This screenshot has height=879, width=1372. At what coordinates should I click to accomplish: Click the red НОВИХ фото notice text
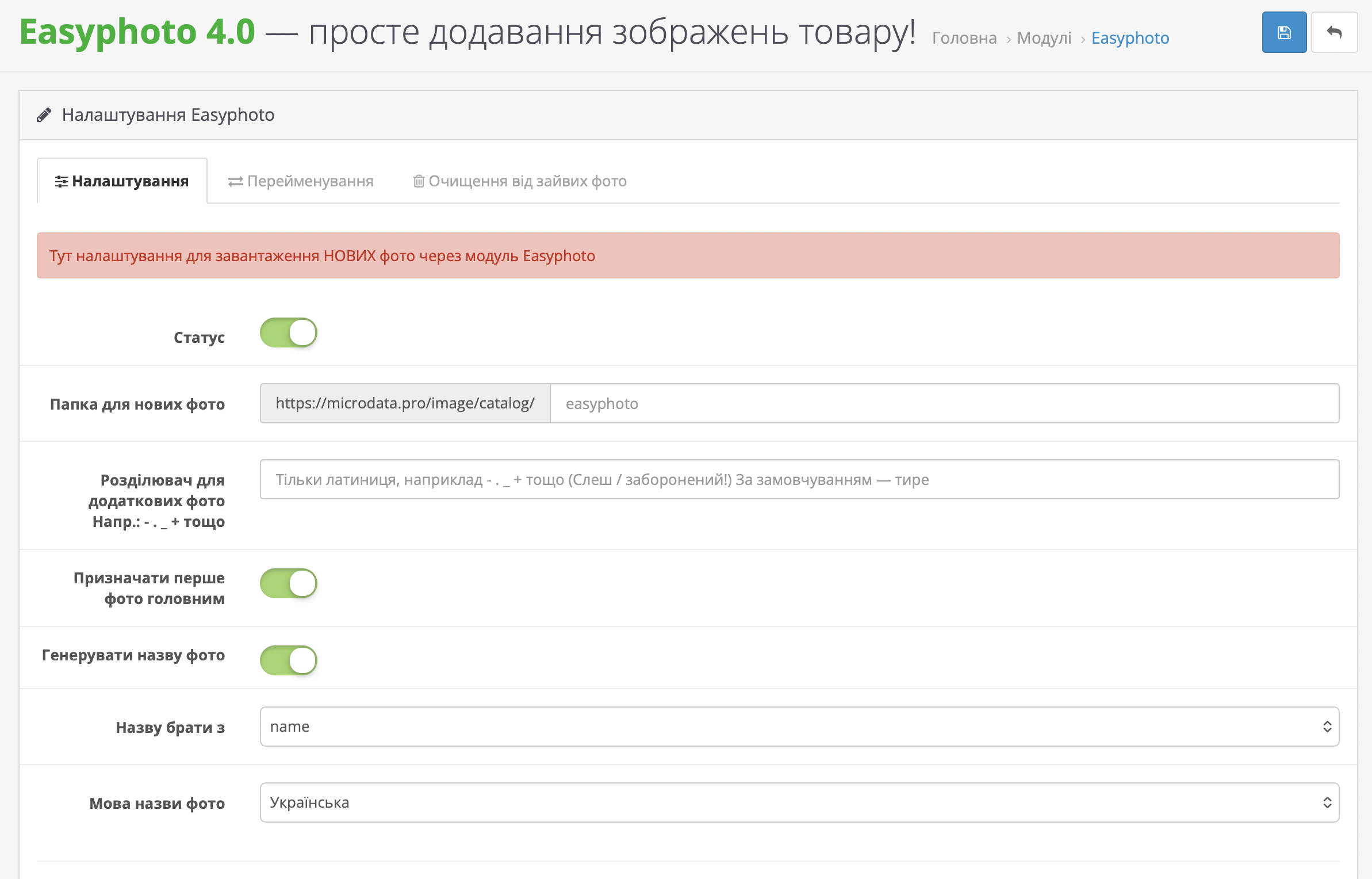click(322, 255)
